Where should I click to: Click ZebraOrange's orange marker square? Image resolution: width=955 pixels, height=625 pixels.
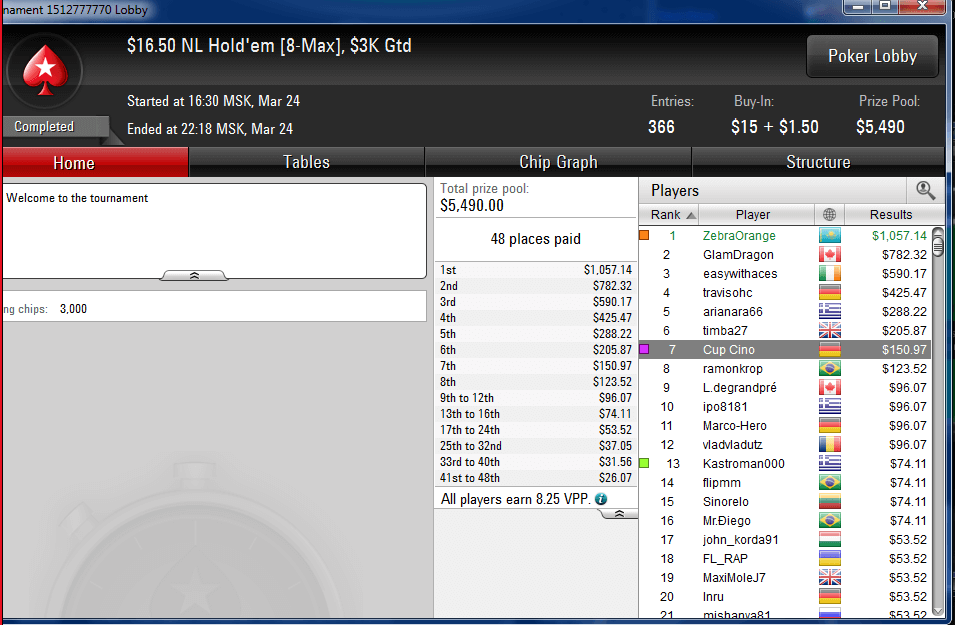pyautogui.click(x=644, y=235)
